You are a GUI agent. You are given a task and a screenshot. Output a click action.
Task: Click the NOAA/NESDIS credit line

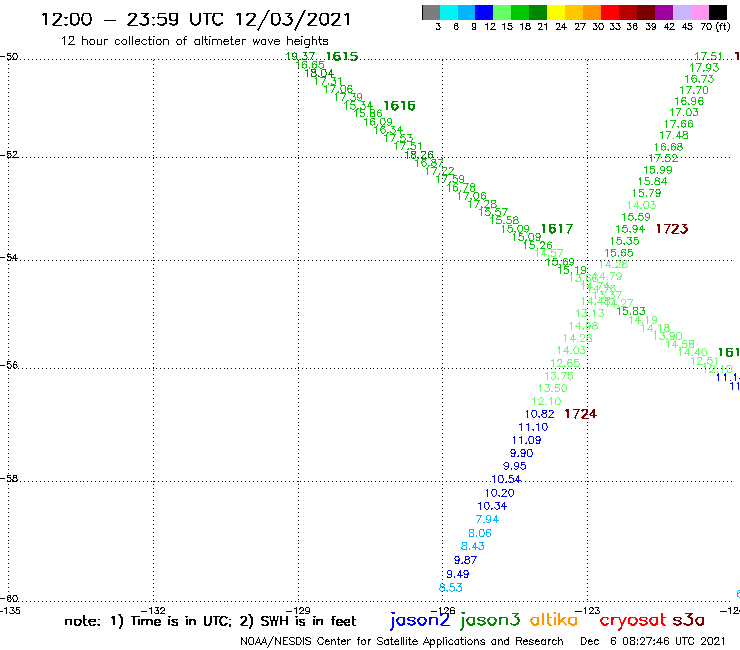coord(402,641)
